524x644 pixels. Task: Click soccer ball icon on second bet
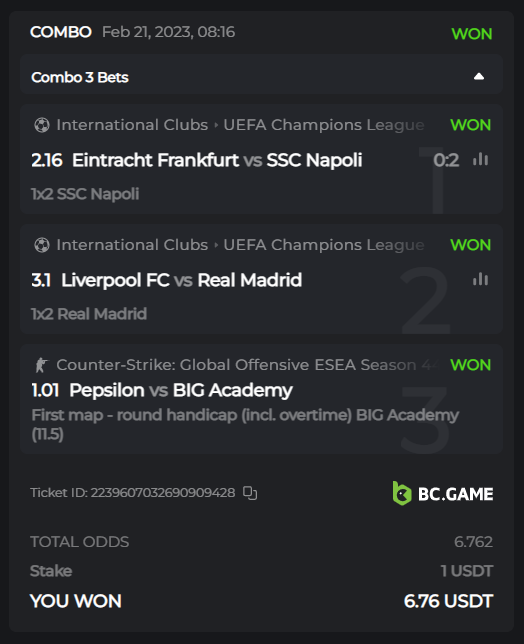42,245
